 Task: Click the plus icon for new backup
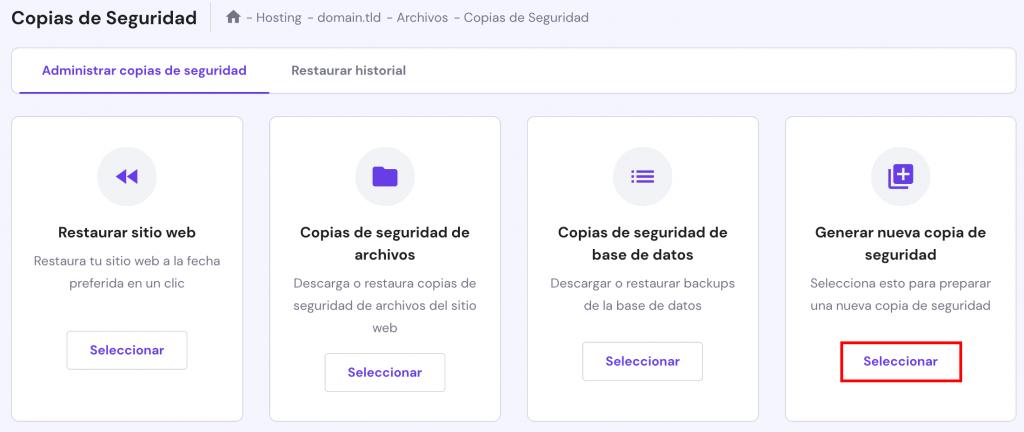coord(900,177)
